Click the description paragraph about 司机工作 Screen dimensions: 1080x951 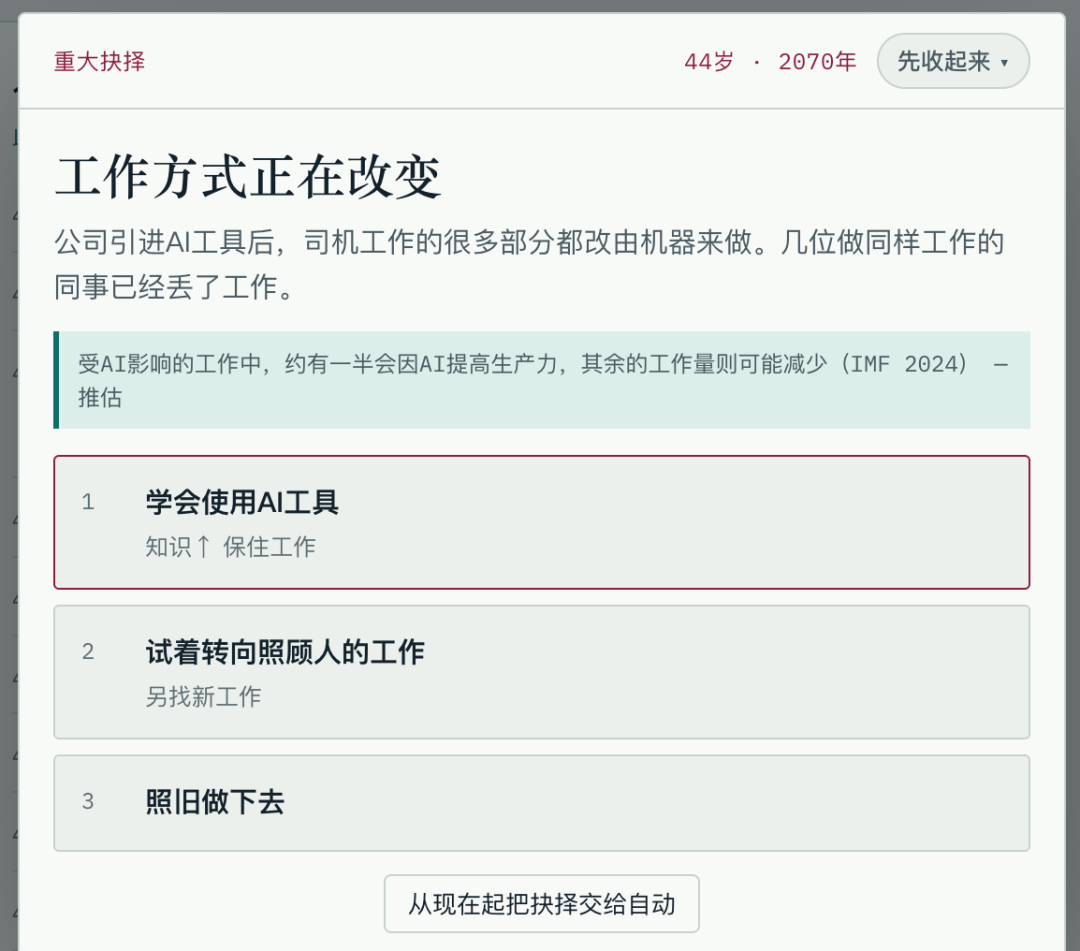pos(529,264)
